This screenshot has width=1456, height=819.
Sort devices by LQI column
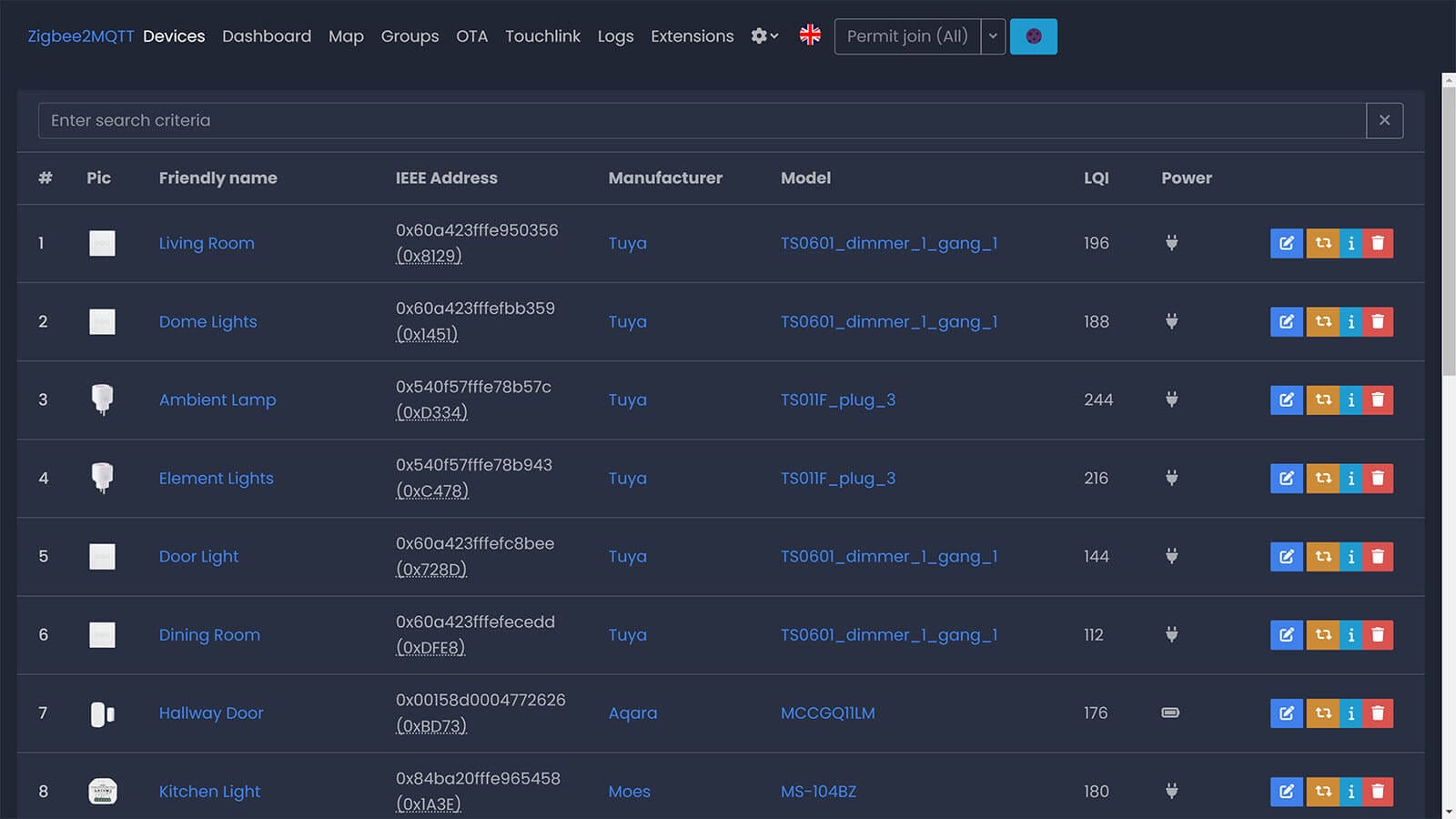click(1096, 178)
